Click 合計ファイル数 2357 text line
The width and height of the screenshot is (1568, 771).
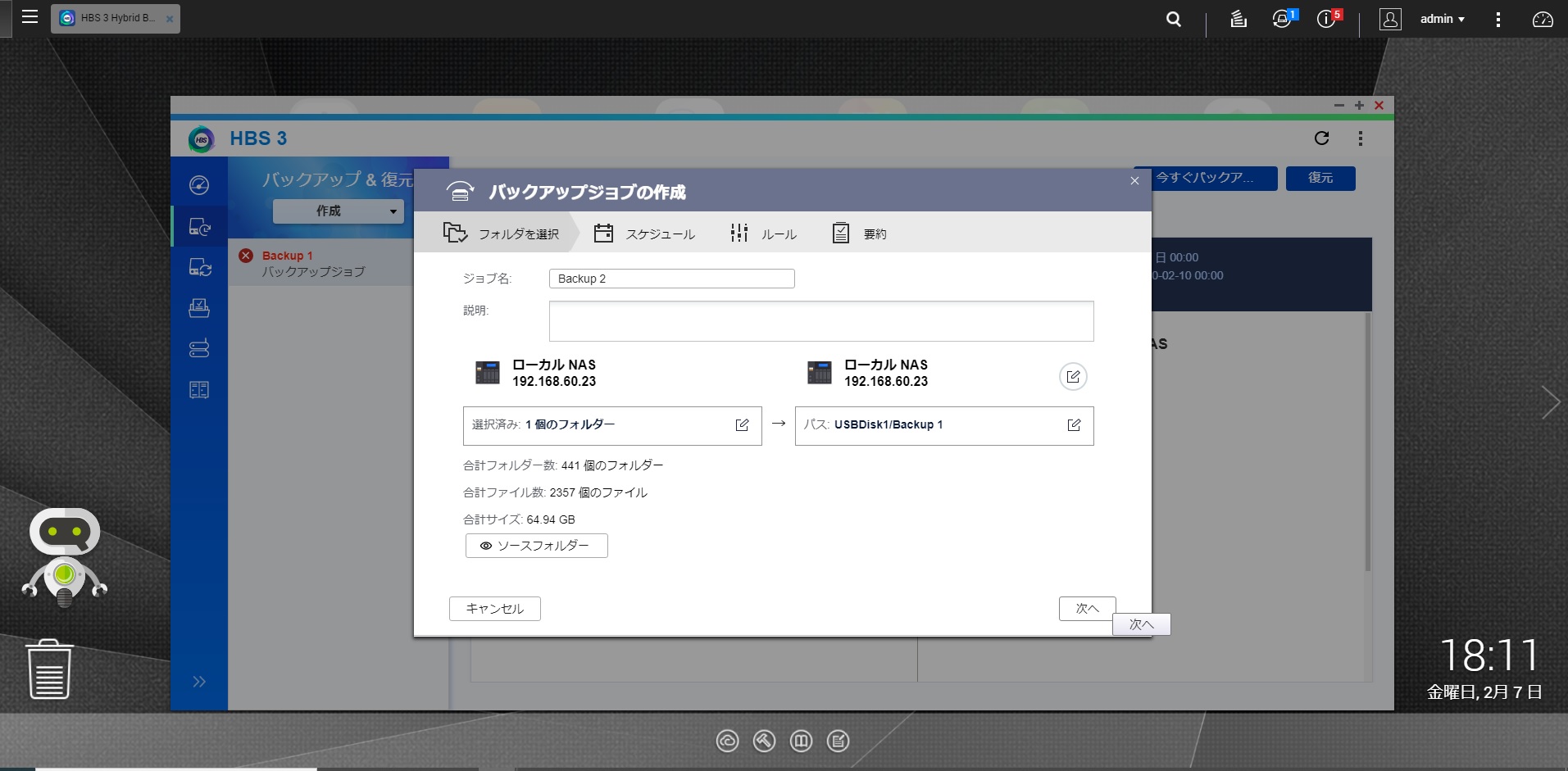coord(555,492)
